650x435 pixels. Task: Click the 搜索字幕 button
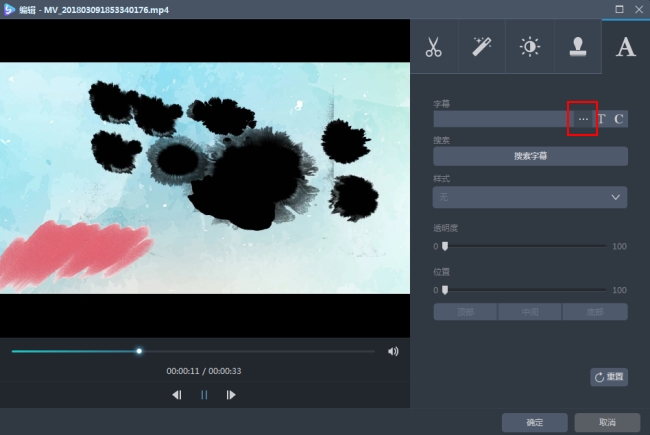point(530,156)
